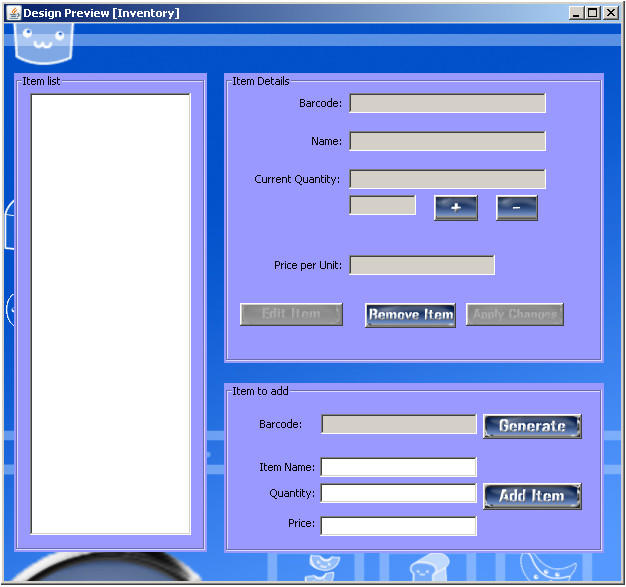Click the 'Item to add' panel title
Screen dimensions: 626x587
(x=260, y=391)
